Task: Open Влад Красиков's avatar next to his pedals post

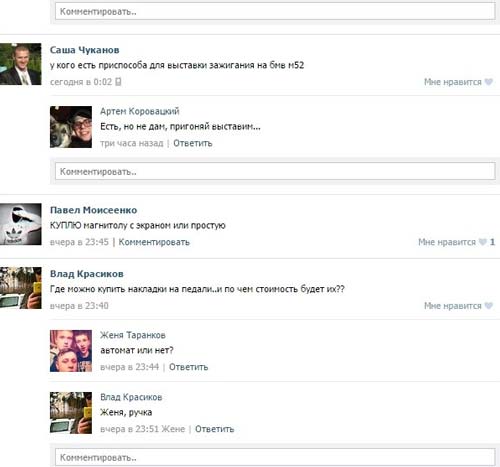Action: (21, 288)
